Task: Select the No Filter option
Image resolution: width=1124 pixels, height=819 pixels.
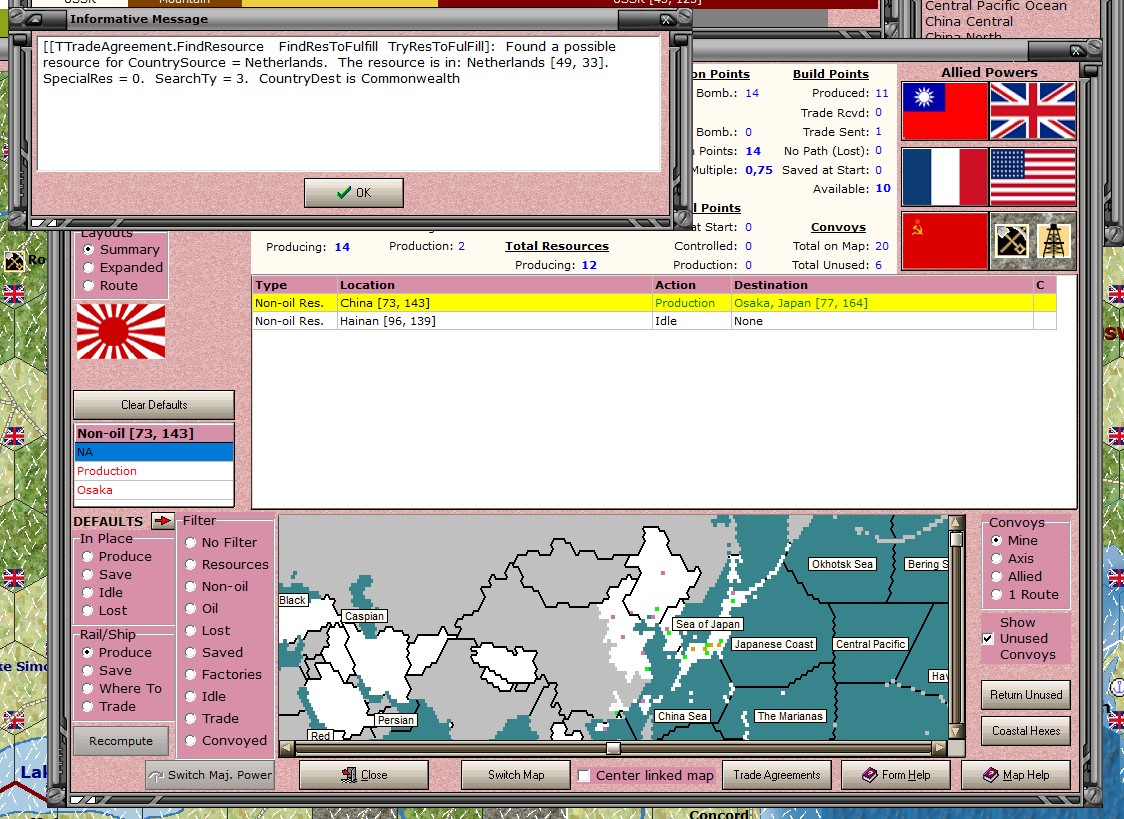Action: tap(191, 543)
